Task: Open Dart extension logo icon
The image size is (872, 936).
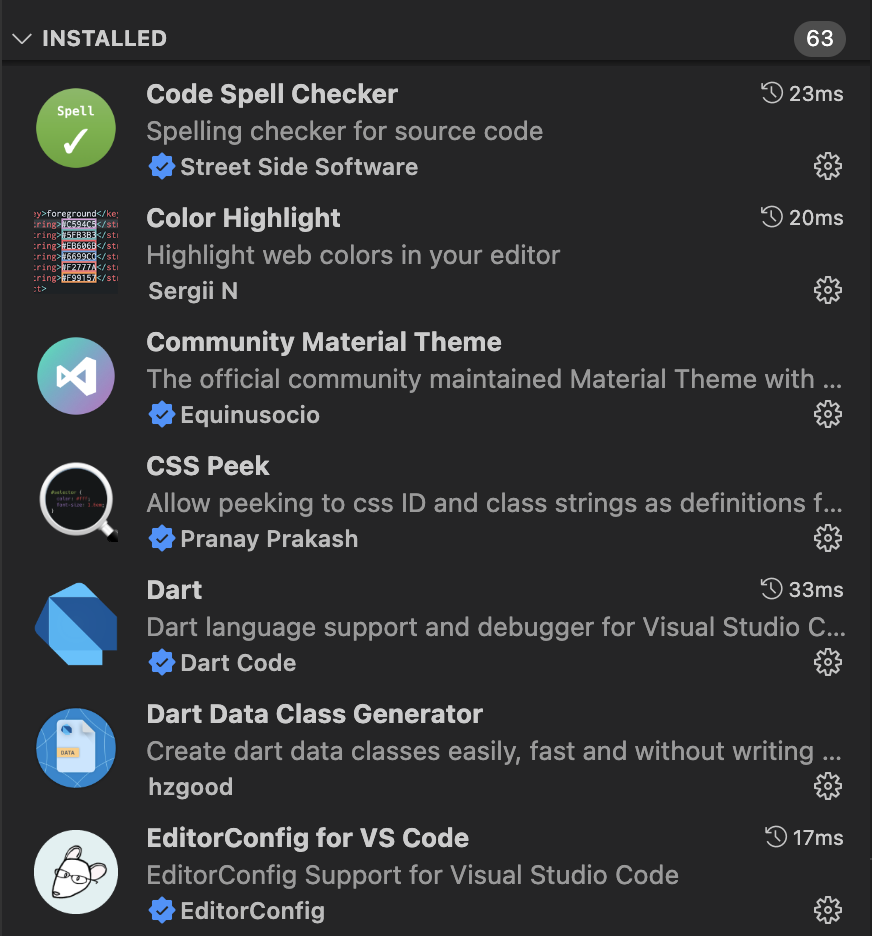Action: [x=76, y=624]
